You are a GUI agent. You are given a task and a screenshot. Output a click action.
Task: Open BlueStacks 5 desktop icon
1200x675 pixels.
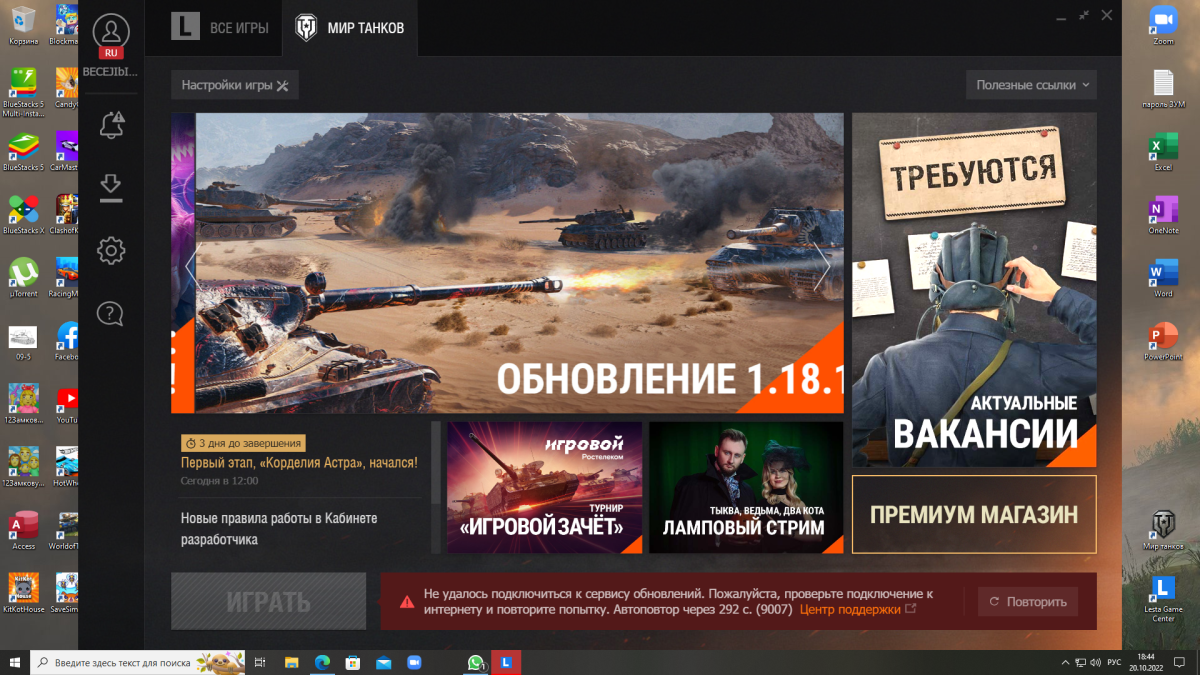(x=23, y=151)
